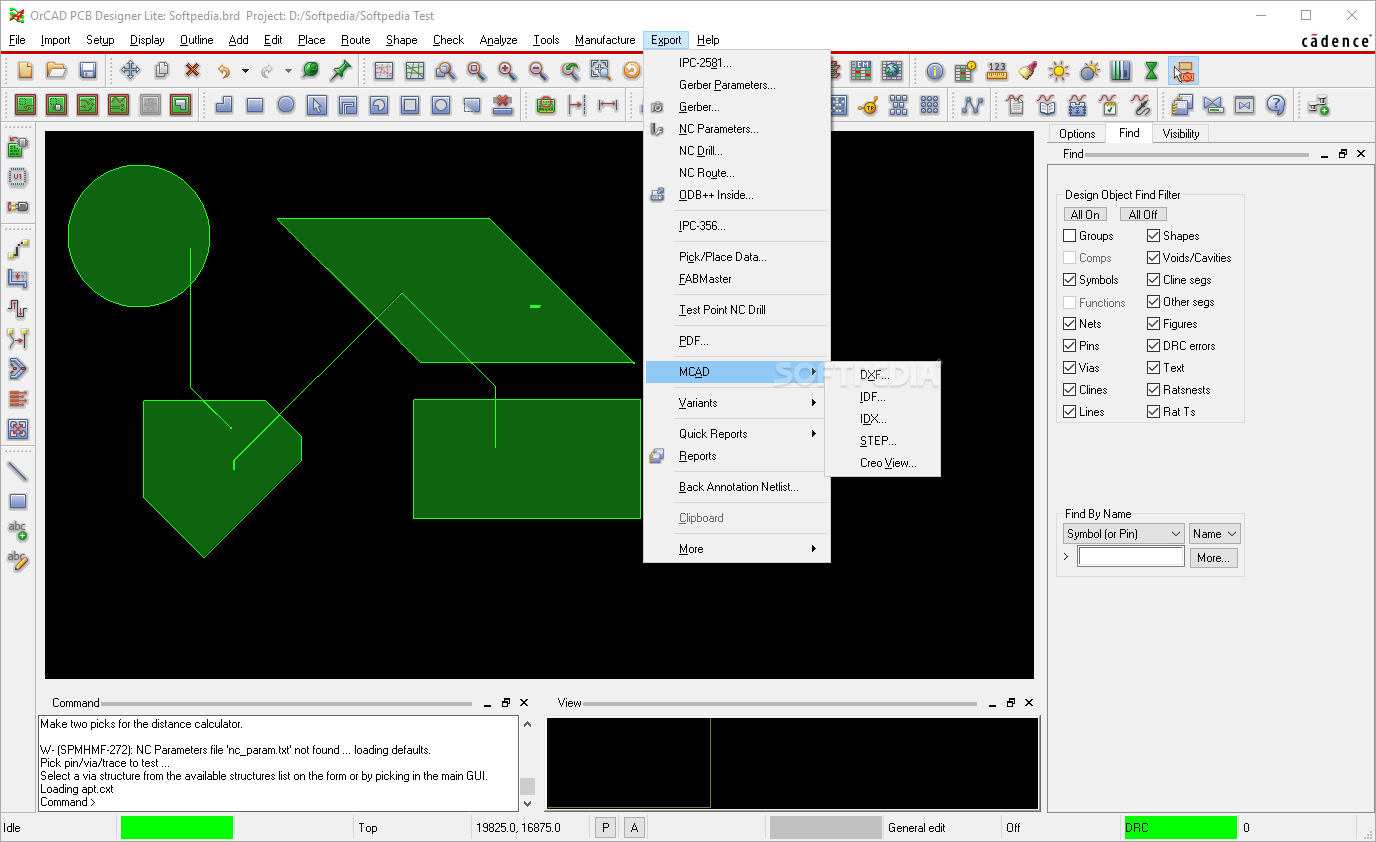Click the green hourglass icon
Viewport: 1376px width, 842px height.
click(x=1151, y=71)
